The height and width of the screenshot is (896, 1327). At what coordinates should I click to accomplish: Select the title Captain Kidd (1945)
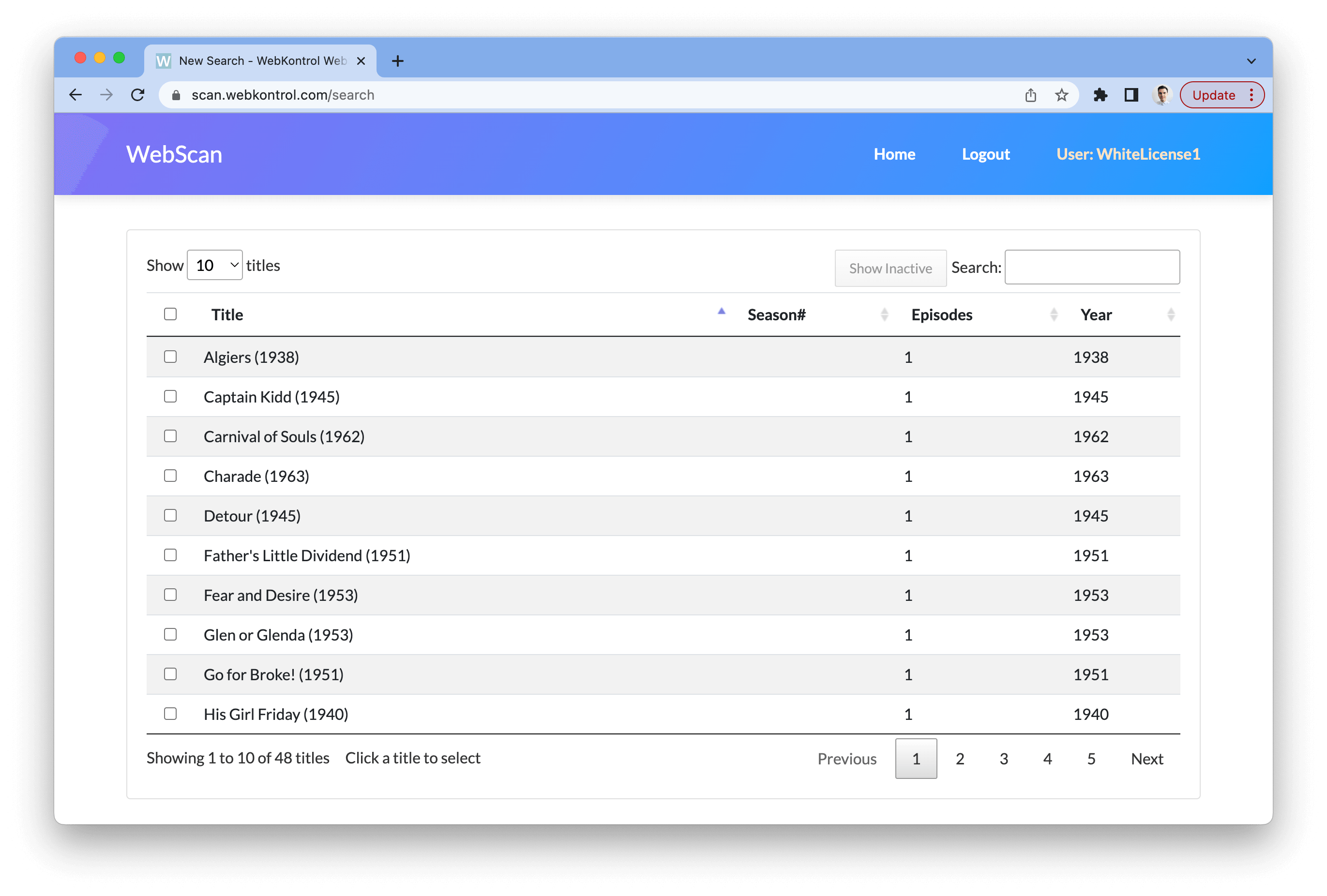pyautogui.click(x=272, y=397)
